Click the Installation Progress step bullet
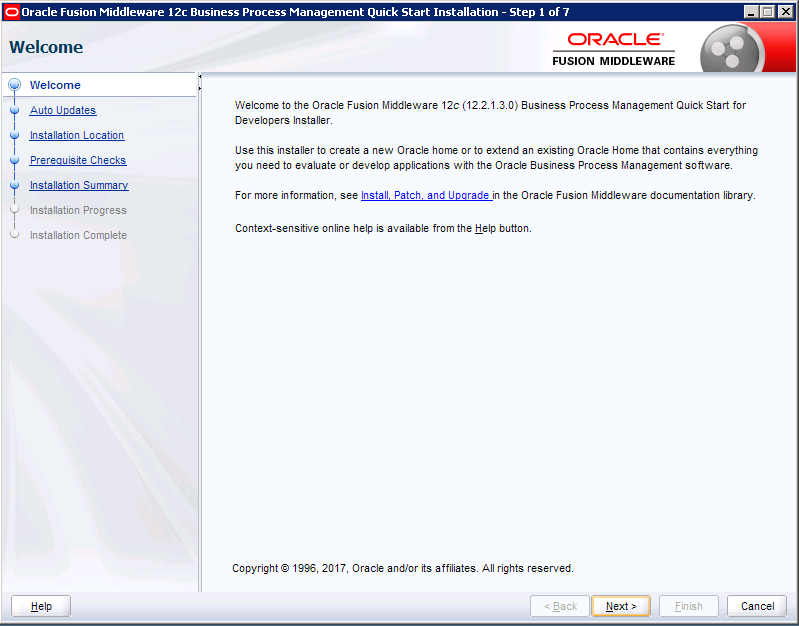The image size is (799, 626). tap(15, 210)
